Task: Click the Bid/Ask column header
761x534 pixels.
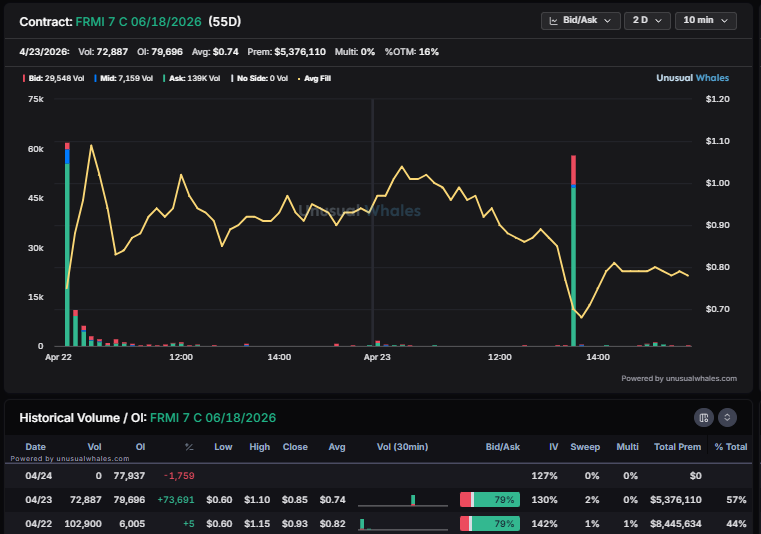Action: click(x=503, y=447)
